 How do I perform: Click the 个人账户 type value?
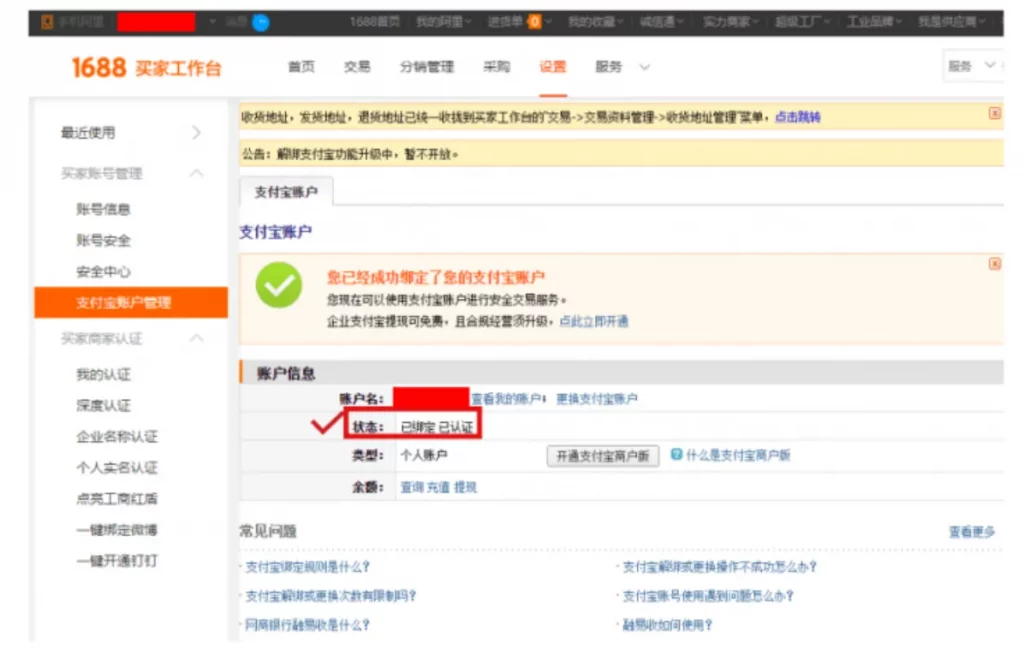pyautogui.click(x=424, y=455)
